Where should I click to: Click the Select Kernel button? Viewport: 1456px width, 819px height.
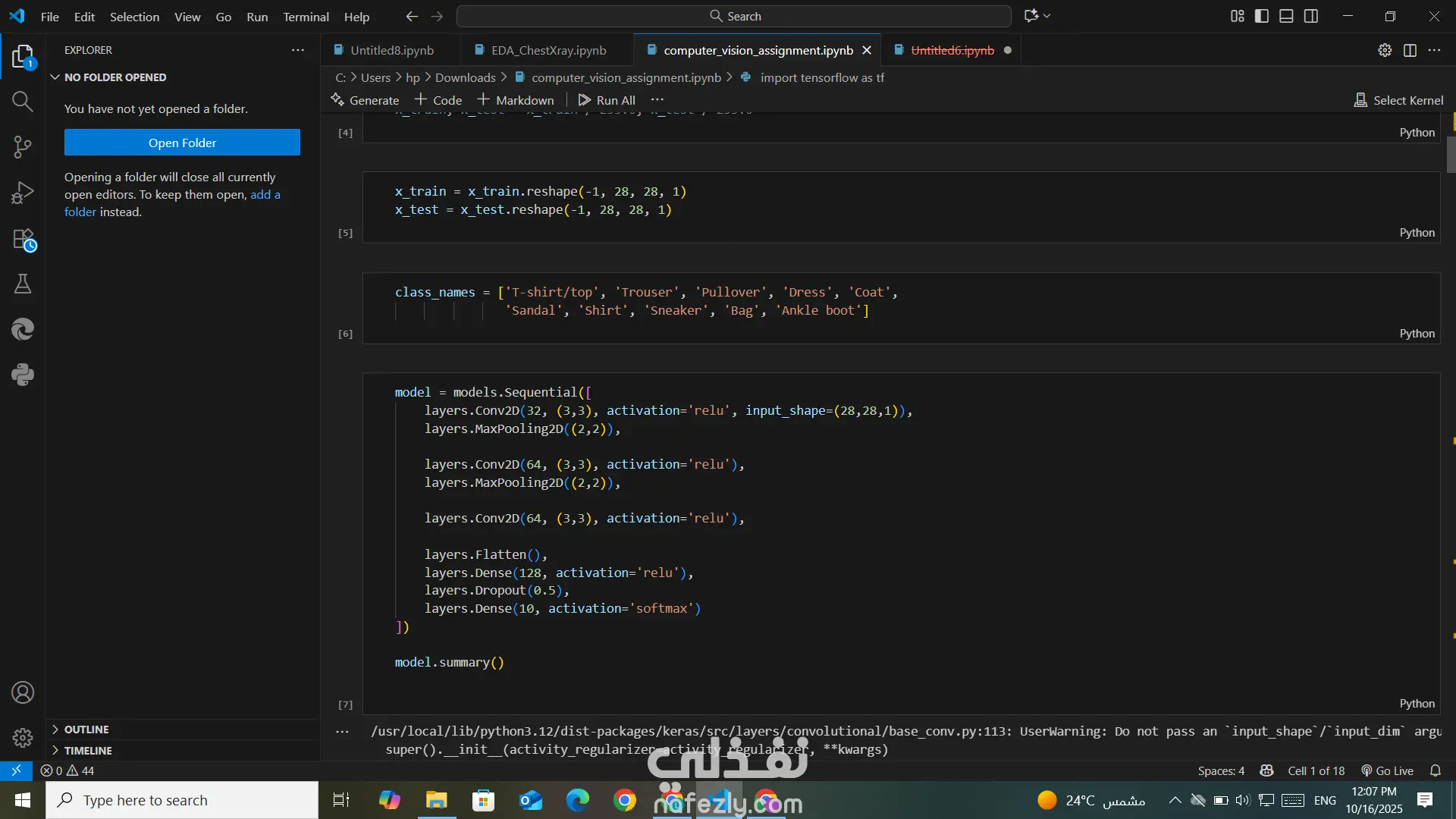(x=1398, y=100)
